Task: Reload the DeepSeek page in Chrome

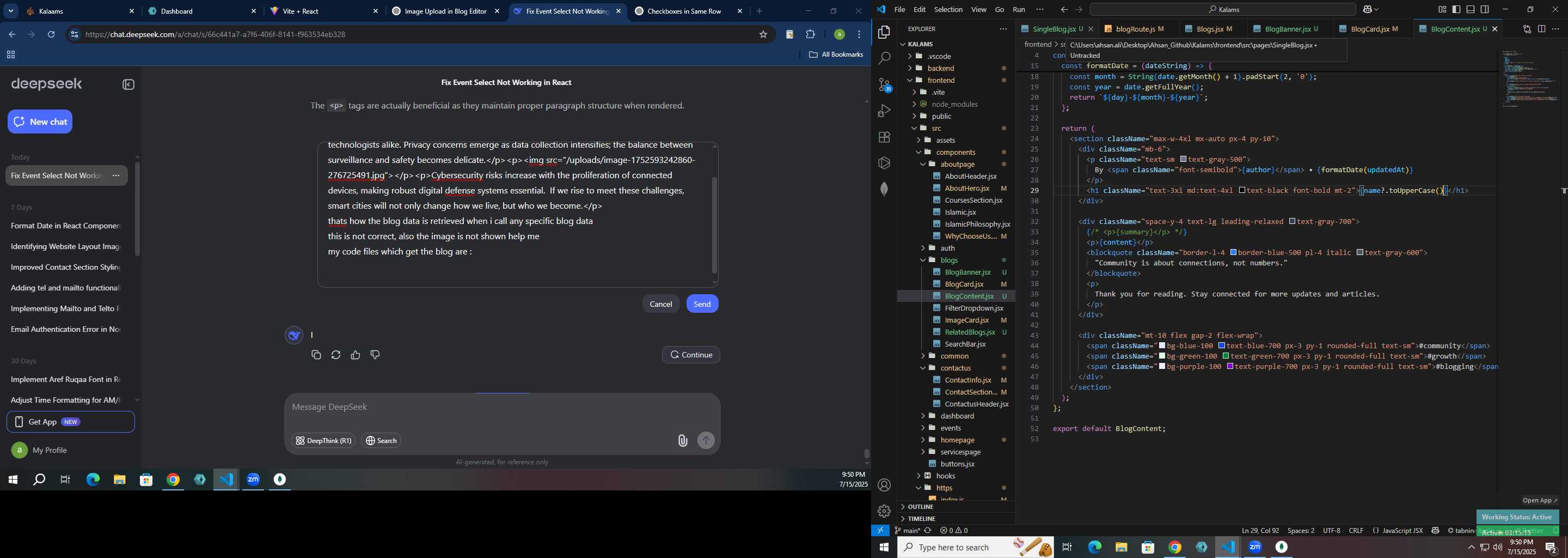Action: pos(52,35)
